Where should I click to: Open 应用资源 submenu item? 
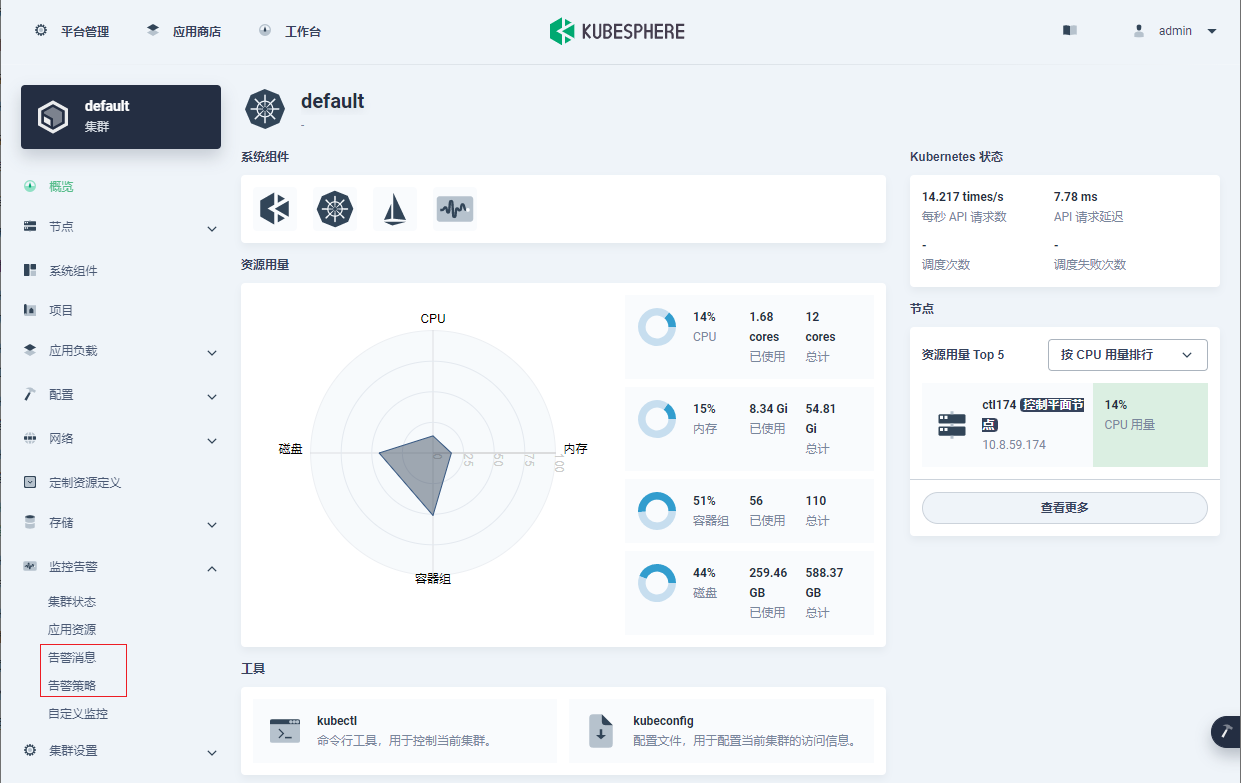(72, 630)
